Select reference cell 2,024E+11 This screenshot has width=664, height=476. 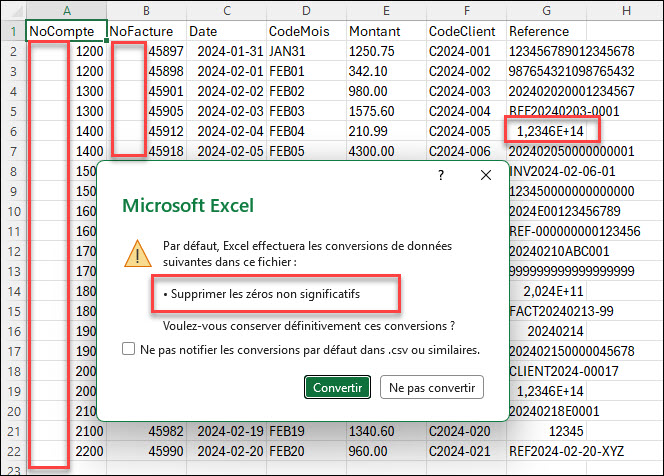tap(548, 291)
